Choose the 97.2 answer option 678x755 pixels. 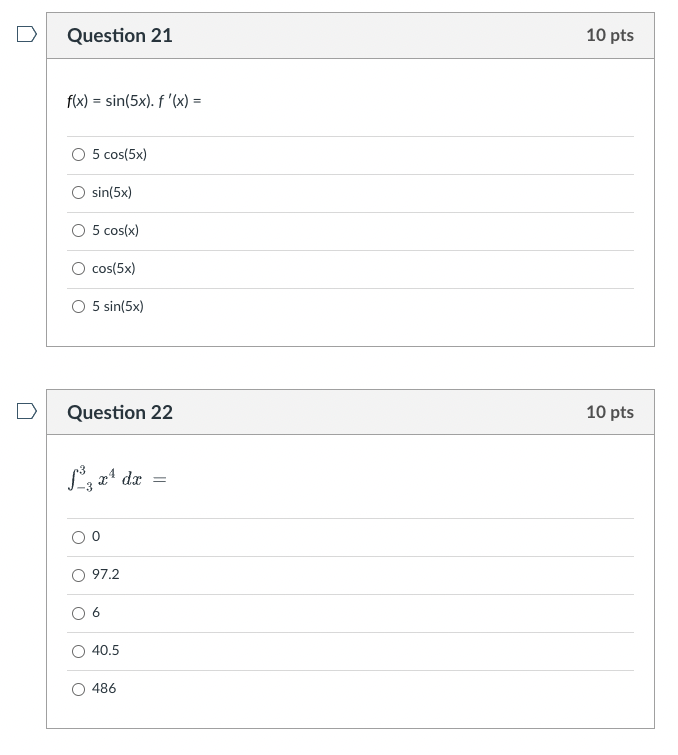click(x=78, y=575)
